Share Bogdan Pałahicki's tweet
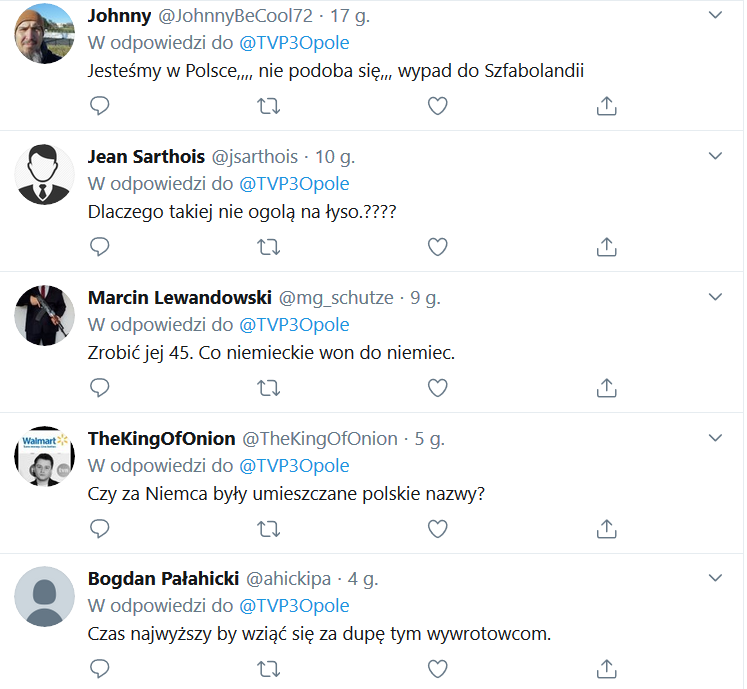 pyautogui.click(x=606, y=668)
